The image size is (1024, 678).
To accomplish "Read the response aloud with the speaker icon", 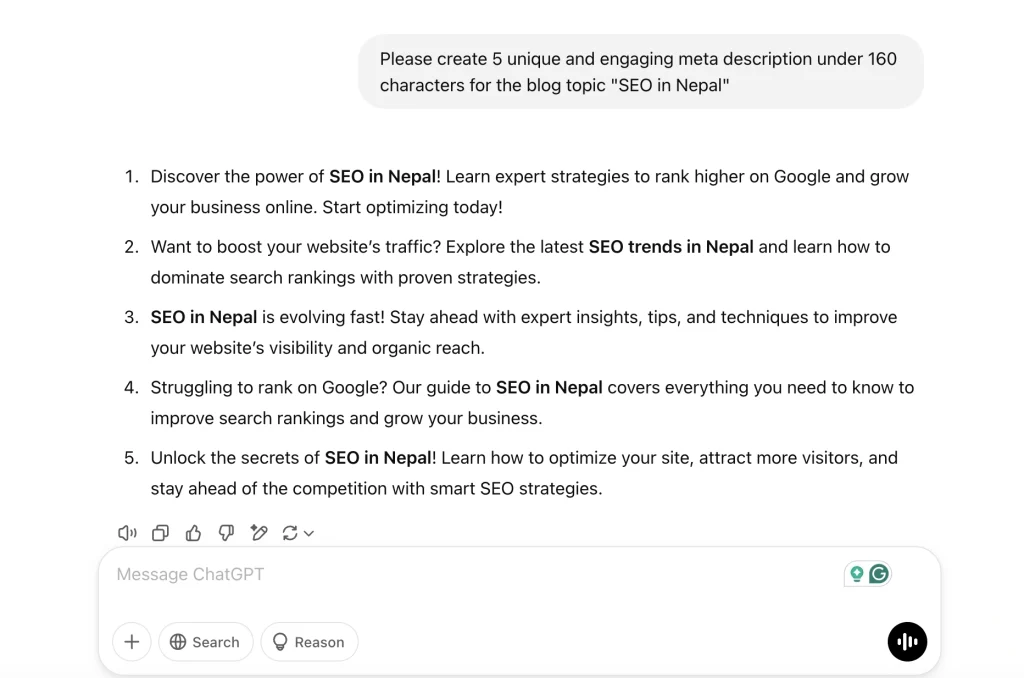I will 127,532.
